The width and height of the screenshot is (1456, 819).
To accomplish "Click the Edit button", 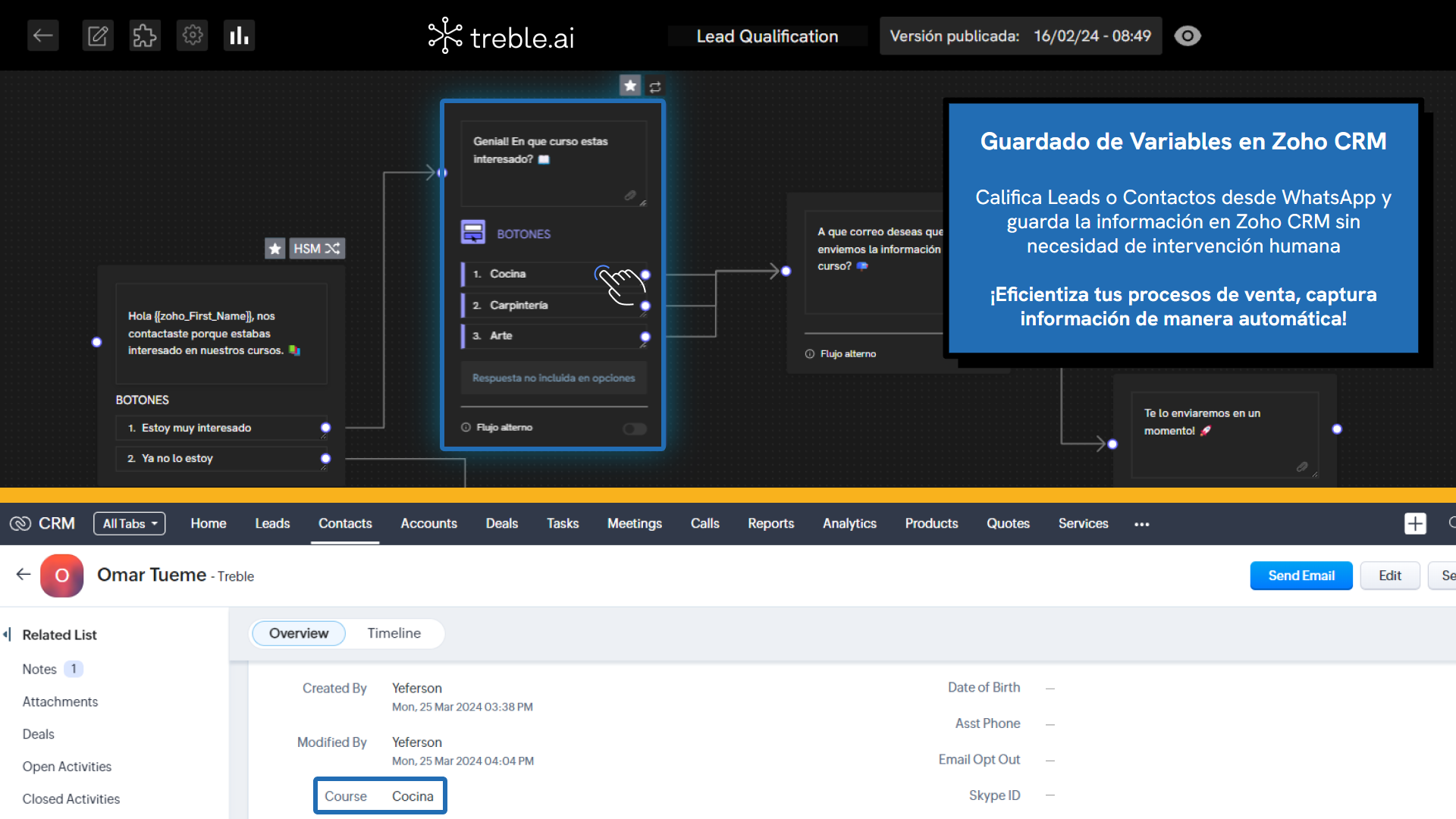I will click(x=1389, y=576).
